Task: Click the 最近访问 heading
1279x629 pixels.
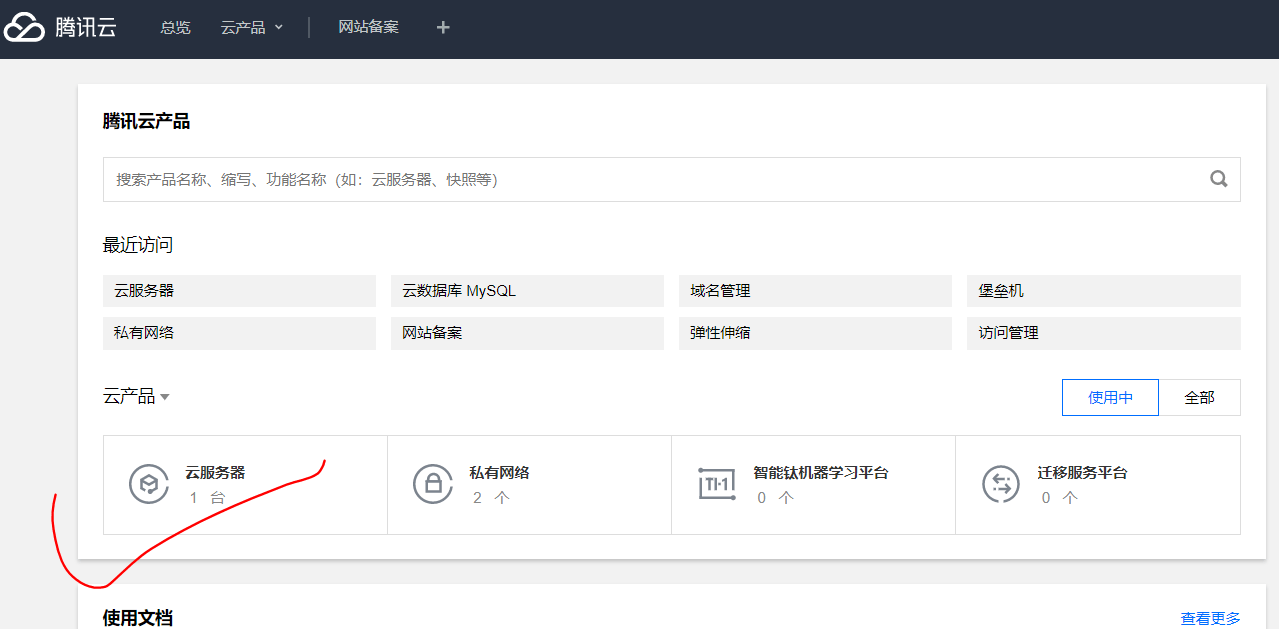Action: 138,245
